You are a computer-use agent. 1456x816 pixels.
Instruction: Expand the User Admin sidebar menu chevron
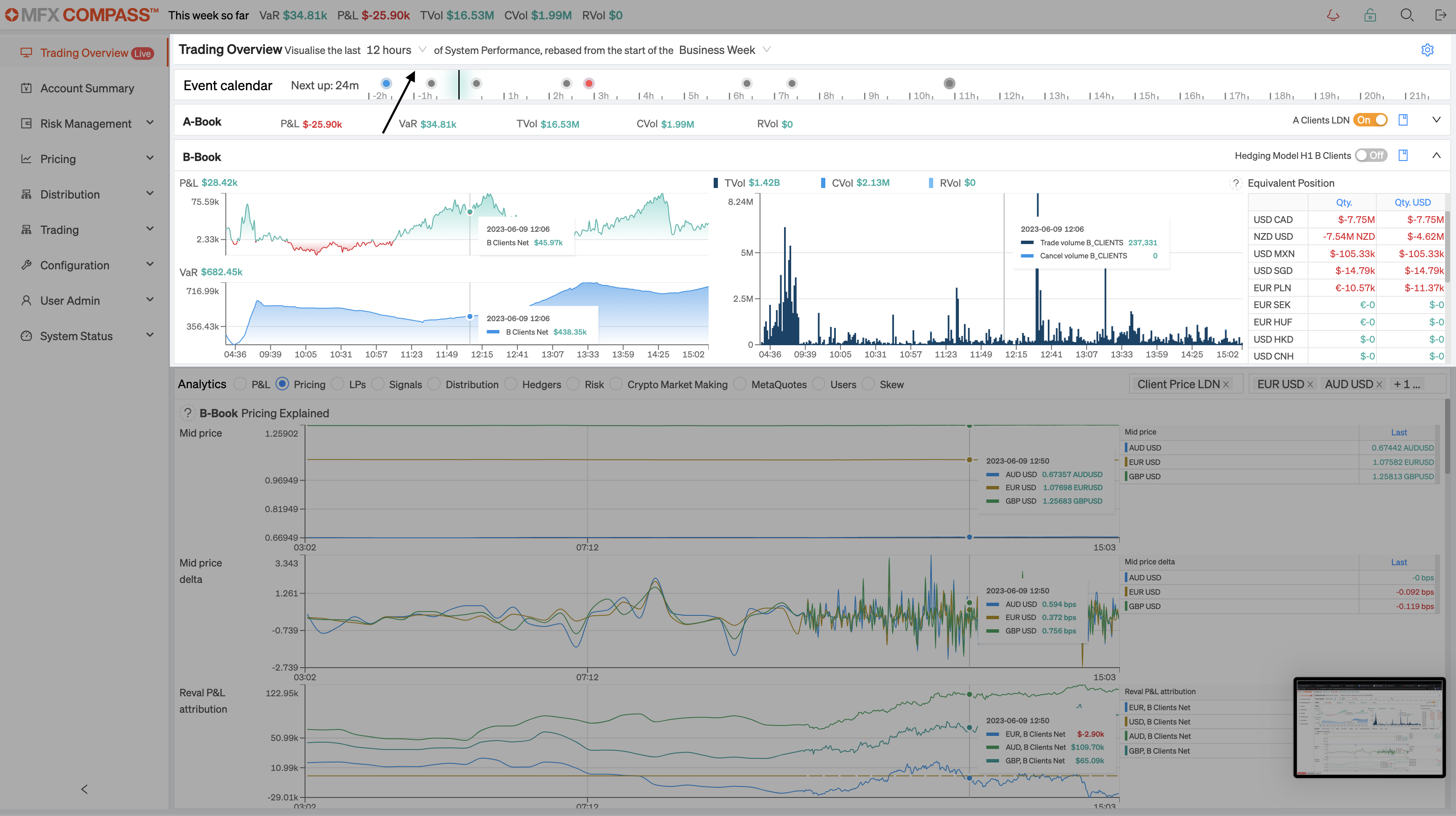pos(150,300)
